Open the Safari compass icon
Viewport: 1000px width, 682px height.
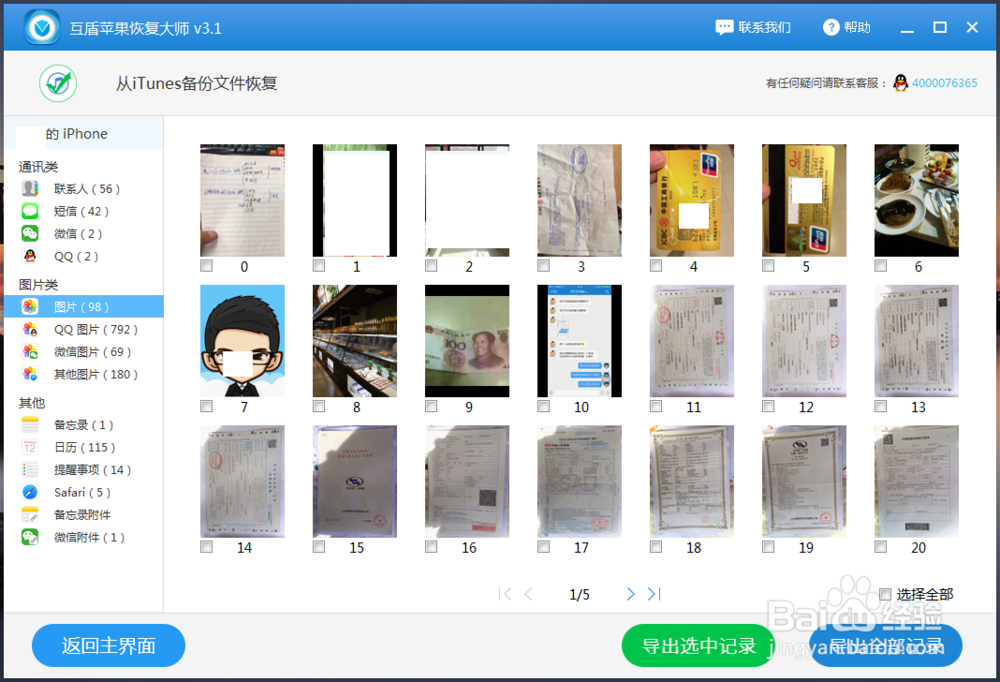click(x=30, y=492)
